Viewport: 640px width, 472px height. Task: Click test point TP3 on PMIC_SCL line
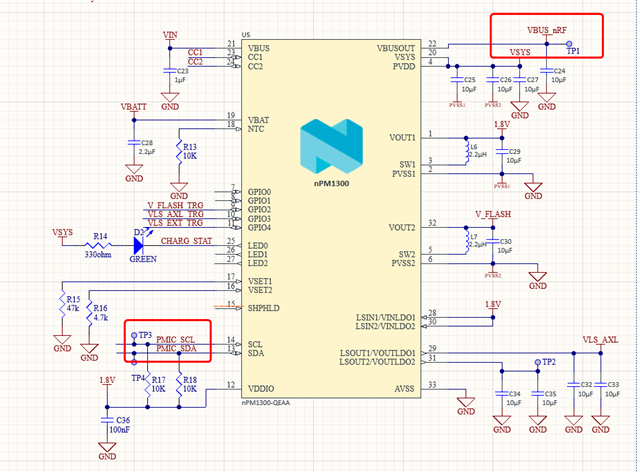point(134,335)
